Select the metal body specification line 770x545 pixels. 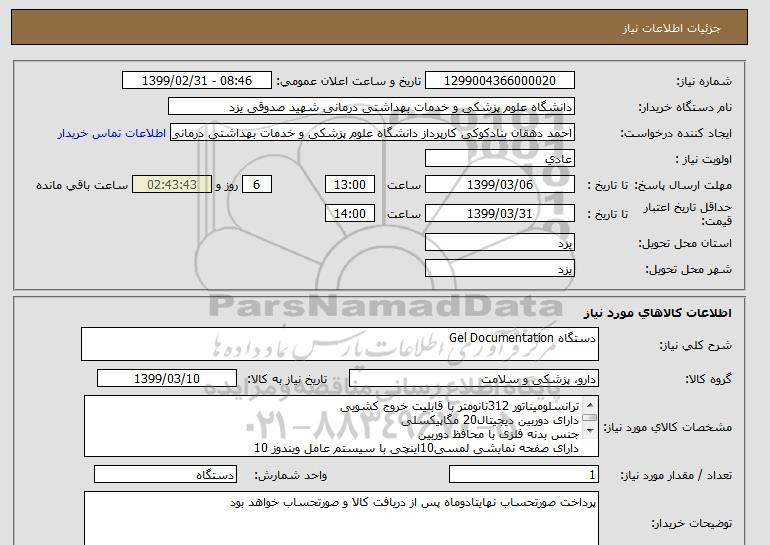499,435
